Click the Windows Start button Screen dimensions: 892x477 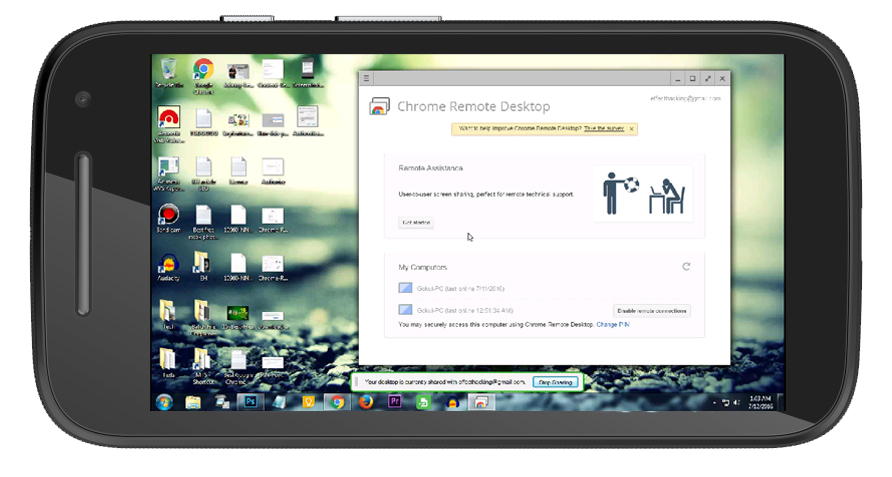(164, 402)
